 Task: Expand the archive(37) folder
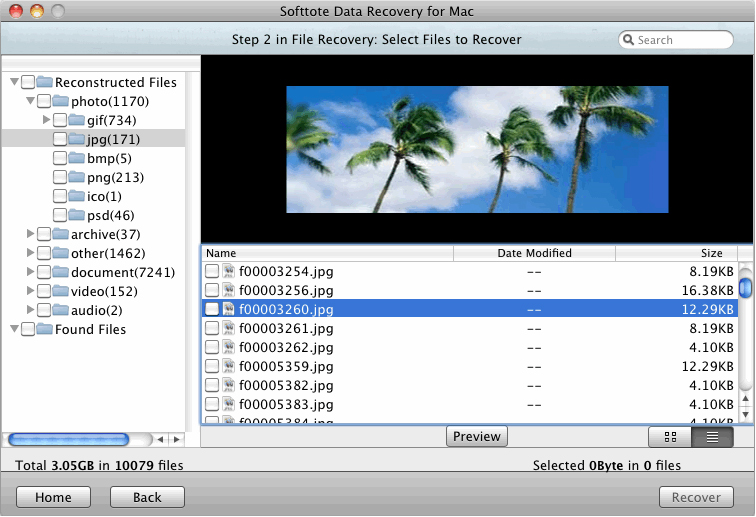point(31,234)
